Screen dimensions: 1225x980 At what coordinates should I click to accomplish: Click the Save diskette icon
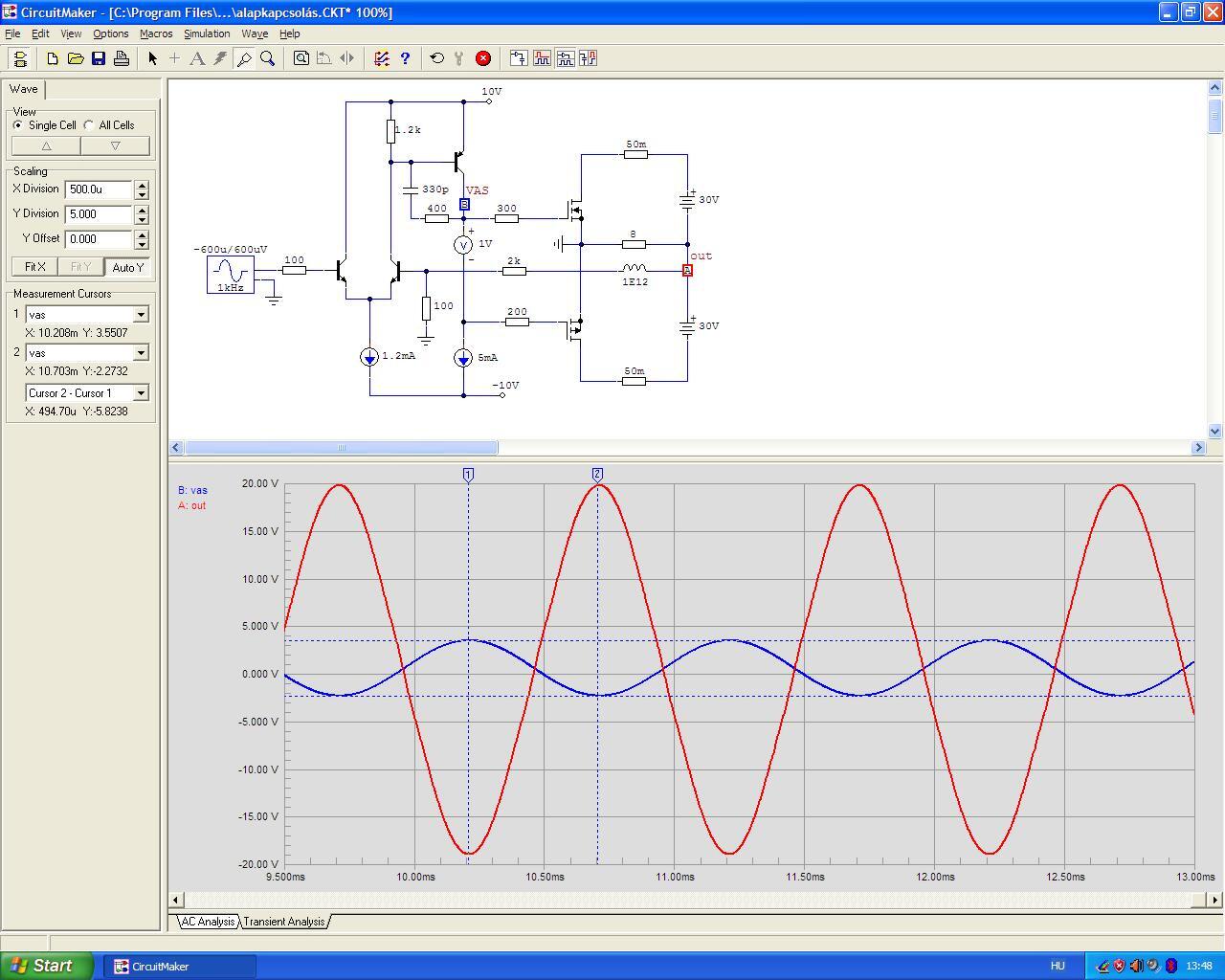99,58
